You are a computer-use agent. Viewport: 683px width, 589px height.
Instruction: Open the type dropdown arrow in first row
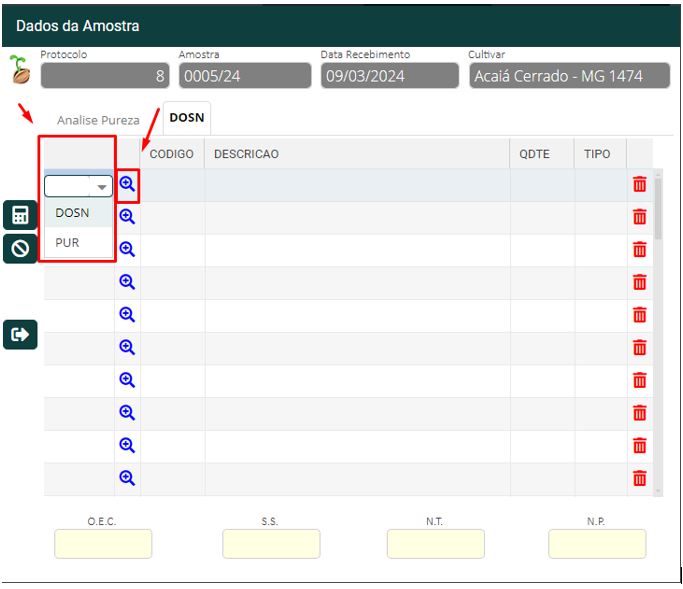click(x=102, y=187)
